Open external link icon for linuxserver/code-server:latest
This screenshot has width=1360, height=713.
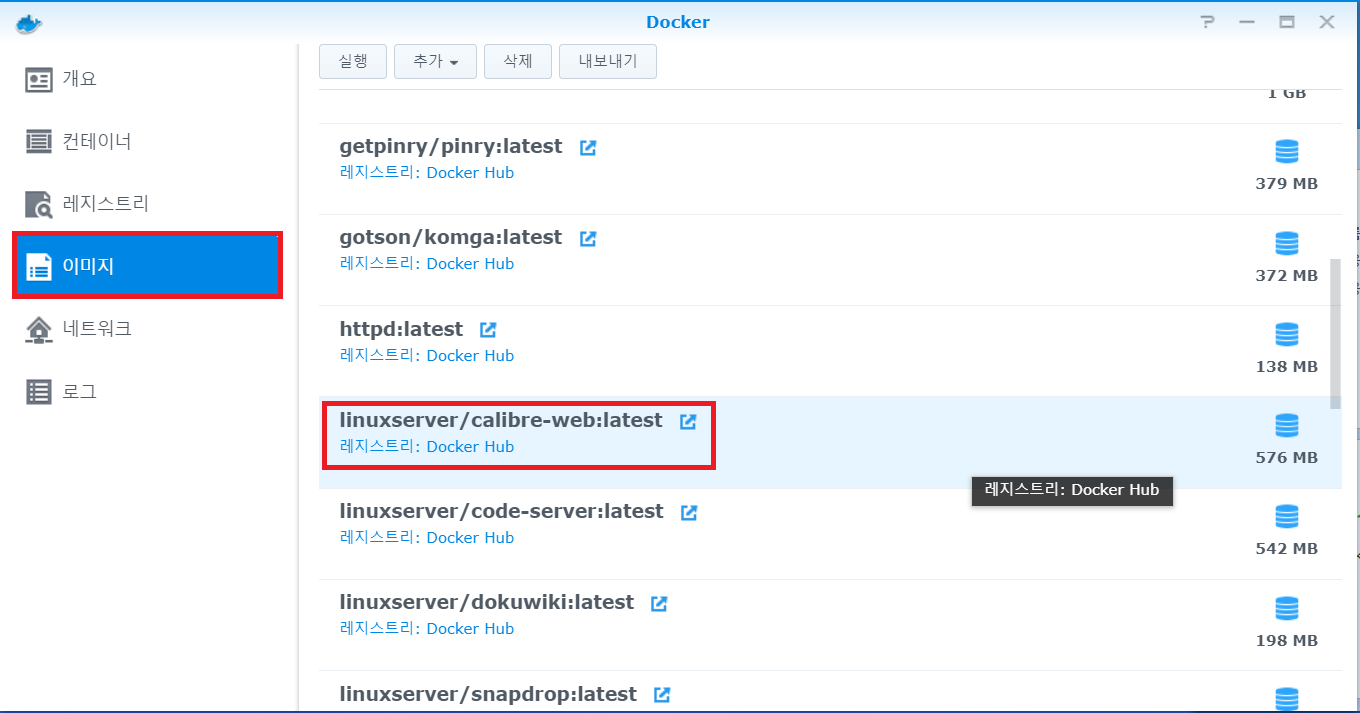point(689,512)
